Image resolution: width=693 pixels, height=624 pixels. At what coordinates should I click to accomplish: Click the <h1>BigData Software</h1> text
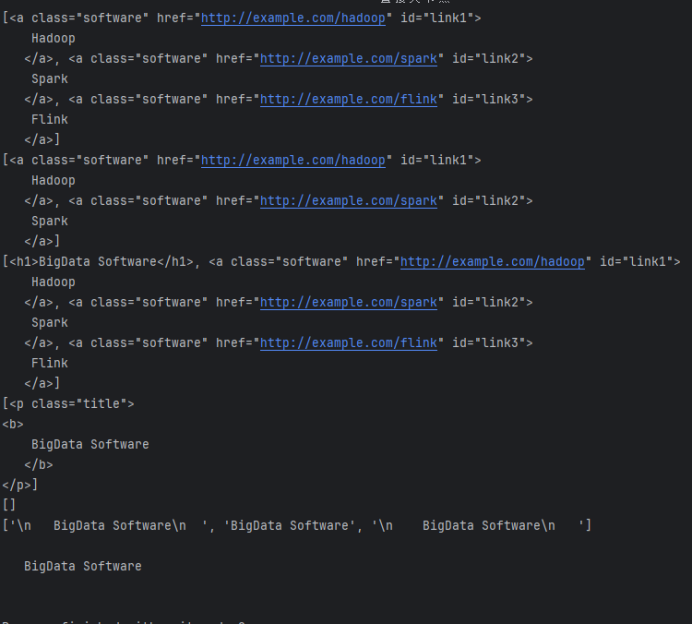pos(101,262)
